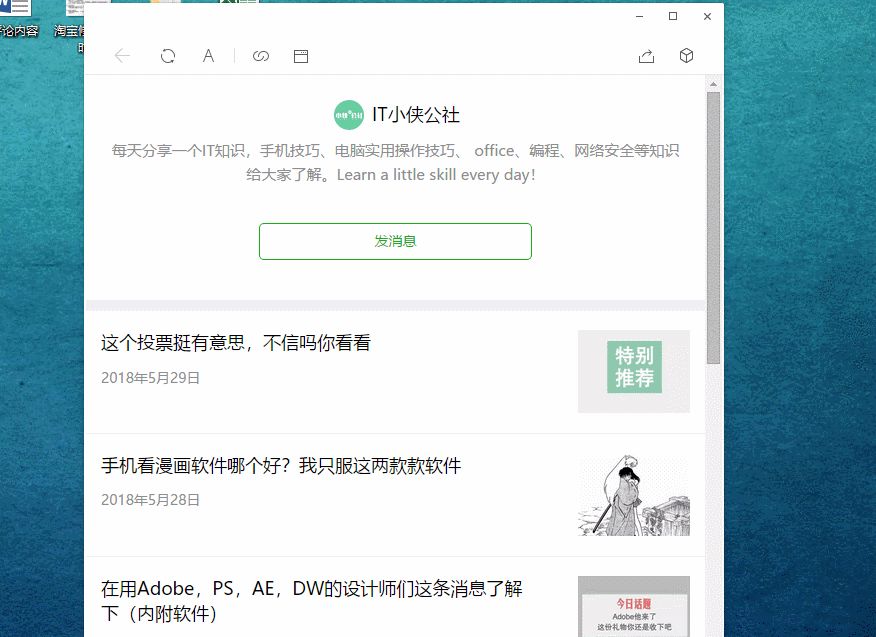This screenshot has height=637, width=876.
Task: Click the 特别推荐 article thumbnail
Action: tap(634, 371)
